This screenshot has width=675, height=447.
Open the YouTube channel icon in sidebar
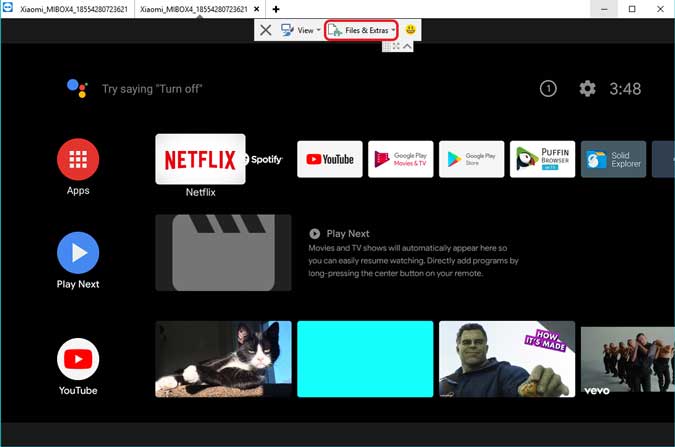pyautogui.click(x=78, y=359)
